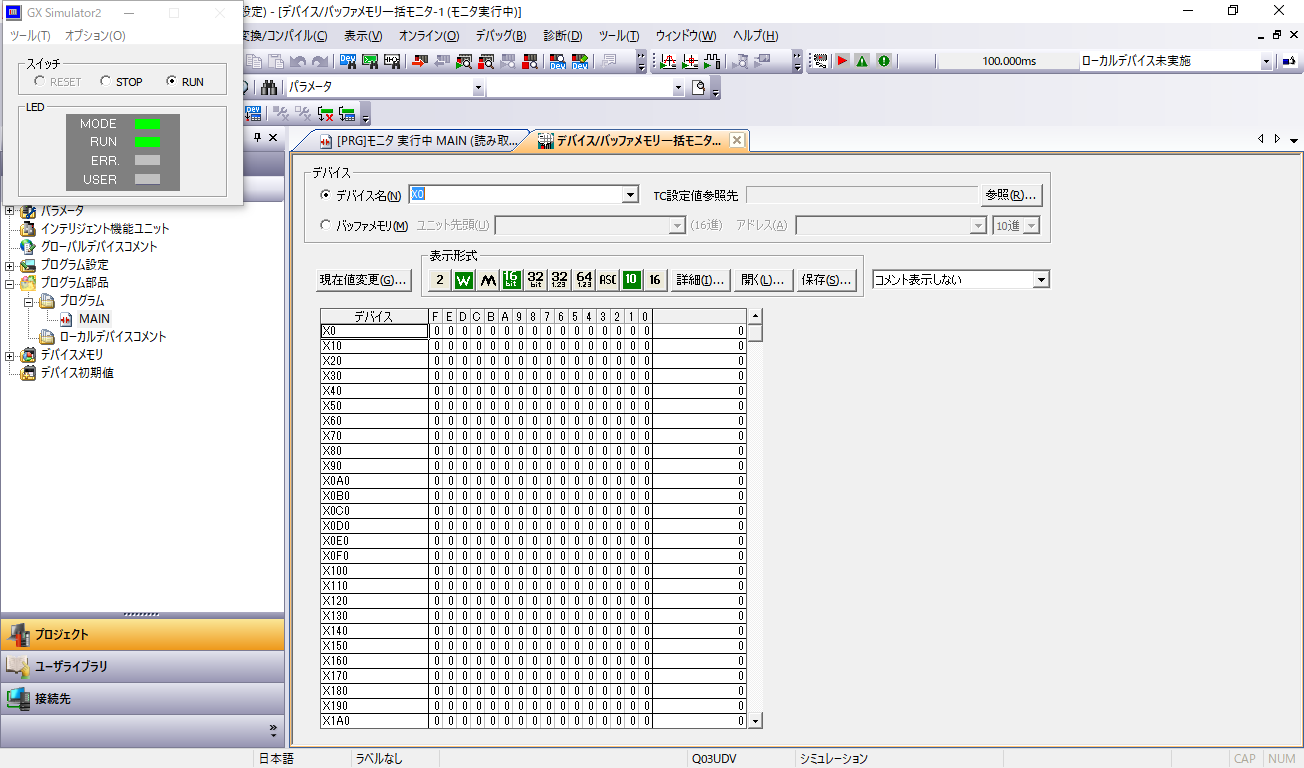
Task: Click the X0F0 device row label
Action: pos(374,555)
